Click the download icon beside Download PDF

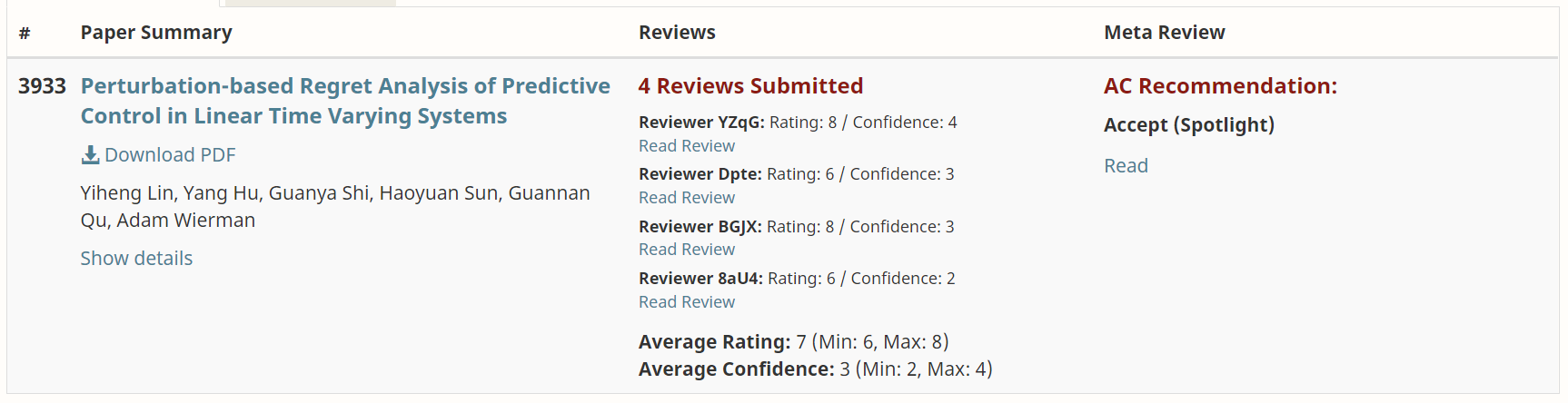90,155
